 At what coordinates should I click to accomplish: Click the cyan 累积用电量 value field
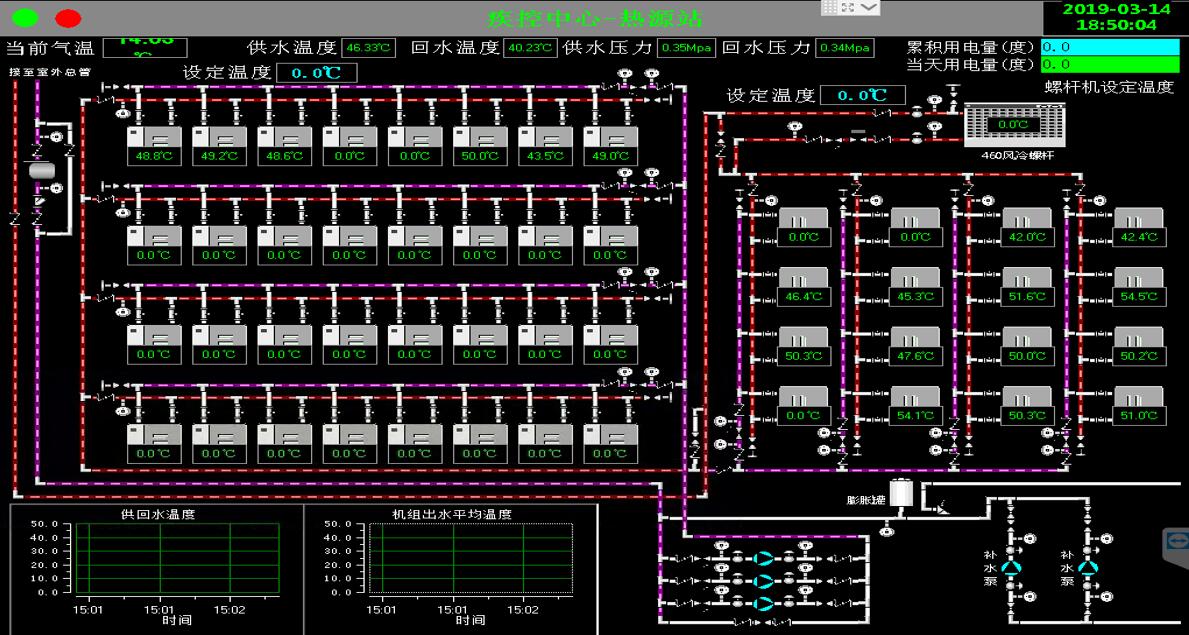[1111, 47]
